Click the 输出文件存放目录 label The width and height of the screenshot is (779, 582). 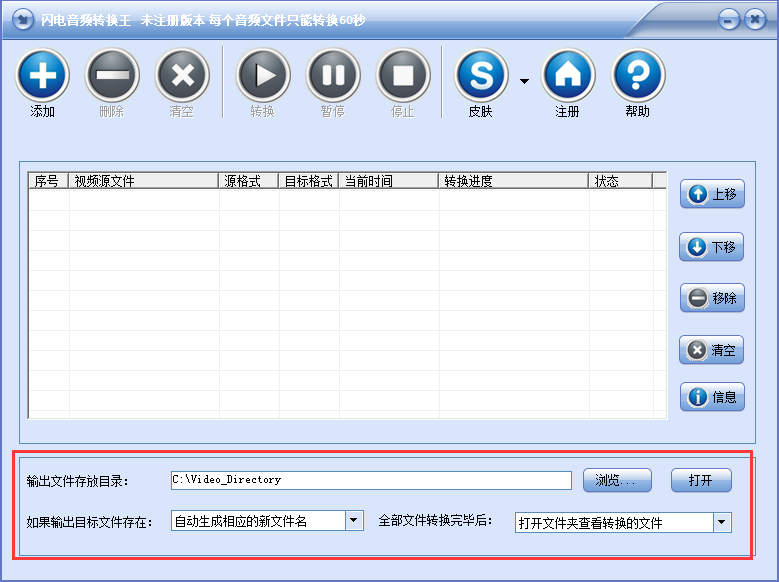(x=78, y=481)
